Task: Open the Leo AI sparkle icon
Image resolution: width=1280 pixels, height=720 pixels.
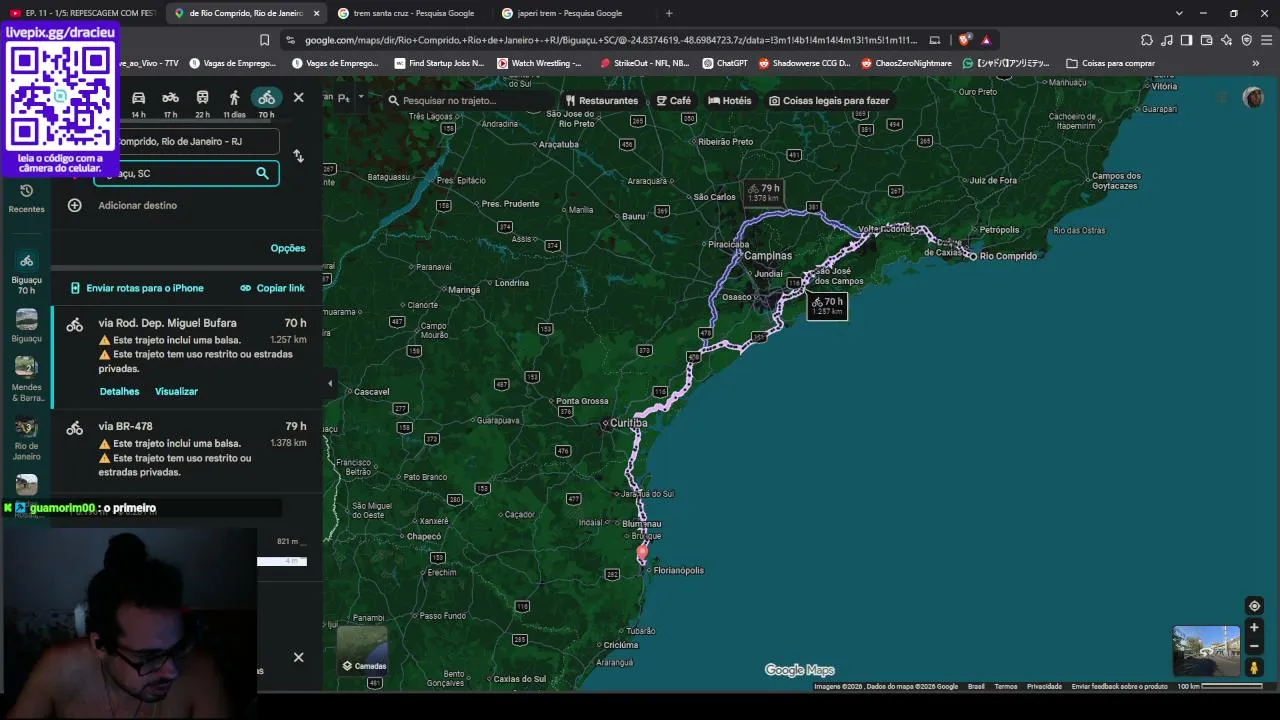Action: pos(1227,40)
